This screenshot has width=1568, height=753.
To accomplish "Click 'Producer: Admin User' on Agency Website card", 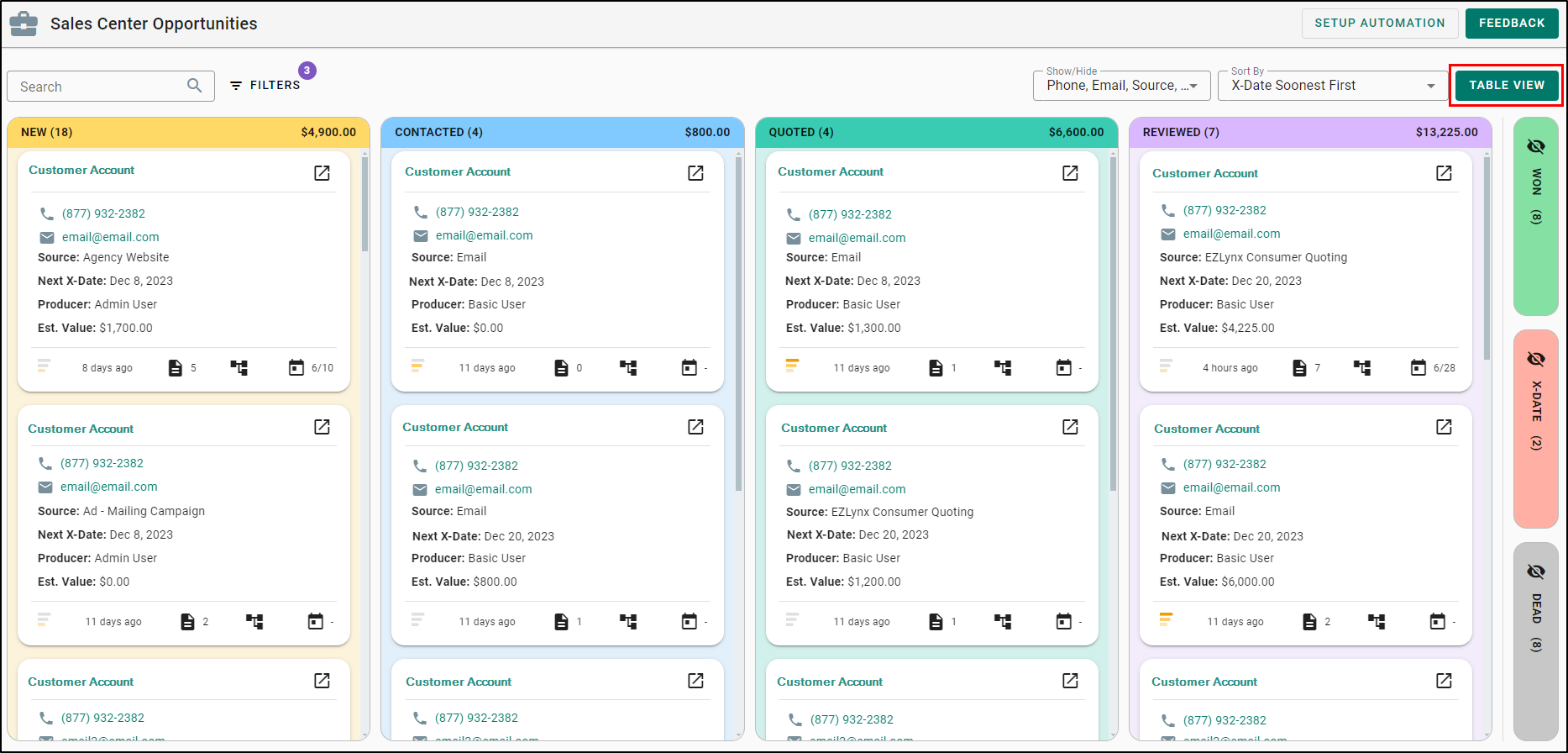I will (97, 304).
